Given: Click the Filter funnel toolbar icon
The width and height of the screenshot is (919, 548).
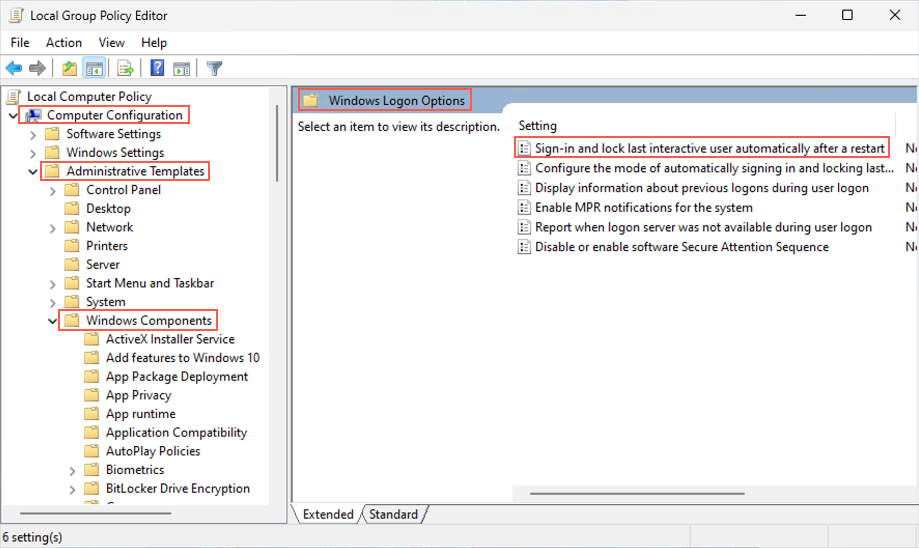Looking at the screenshot, I should [215, 69].
